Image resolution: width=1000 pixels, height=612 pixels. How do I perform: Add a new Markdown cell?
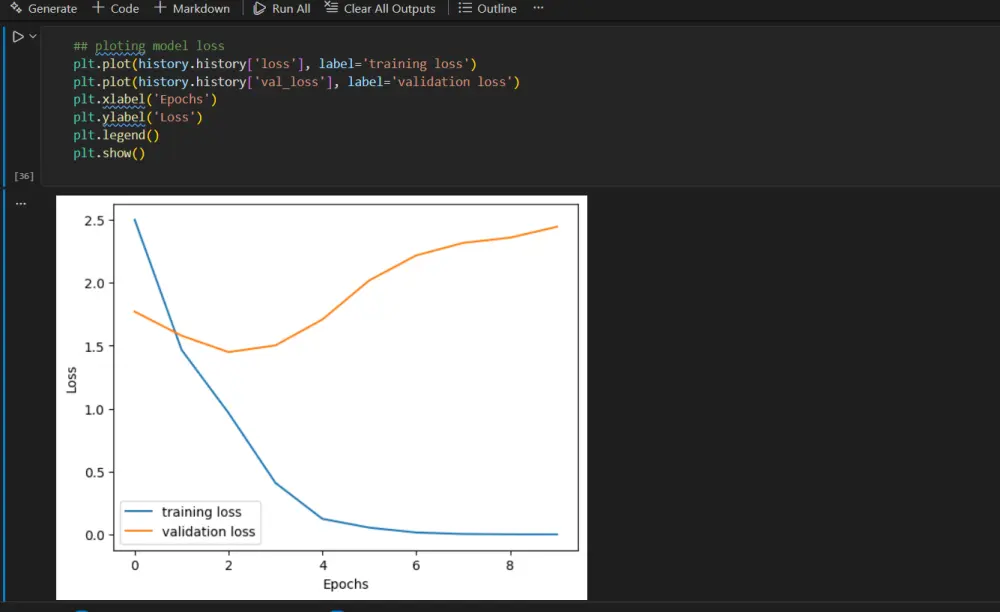192,8
